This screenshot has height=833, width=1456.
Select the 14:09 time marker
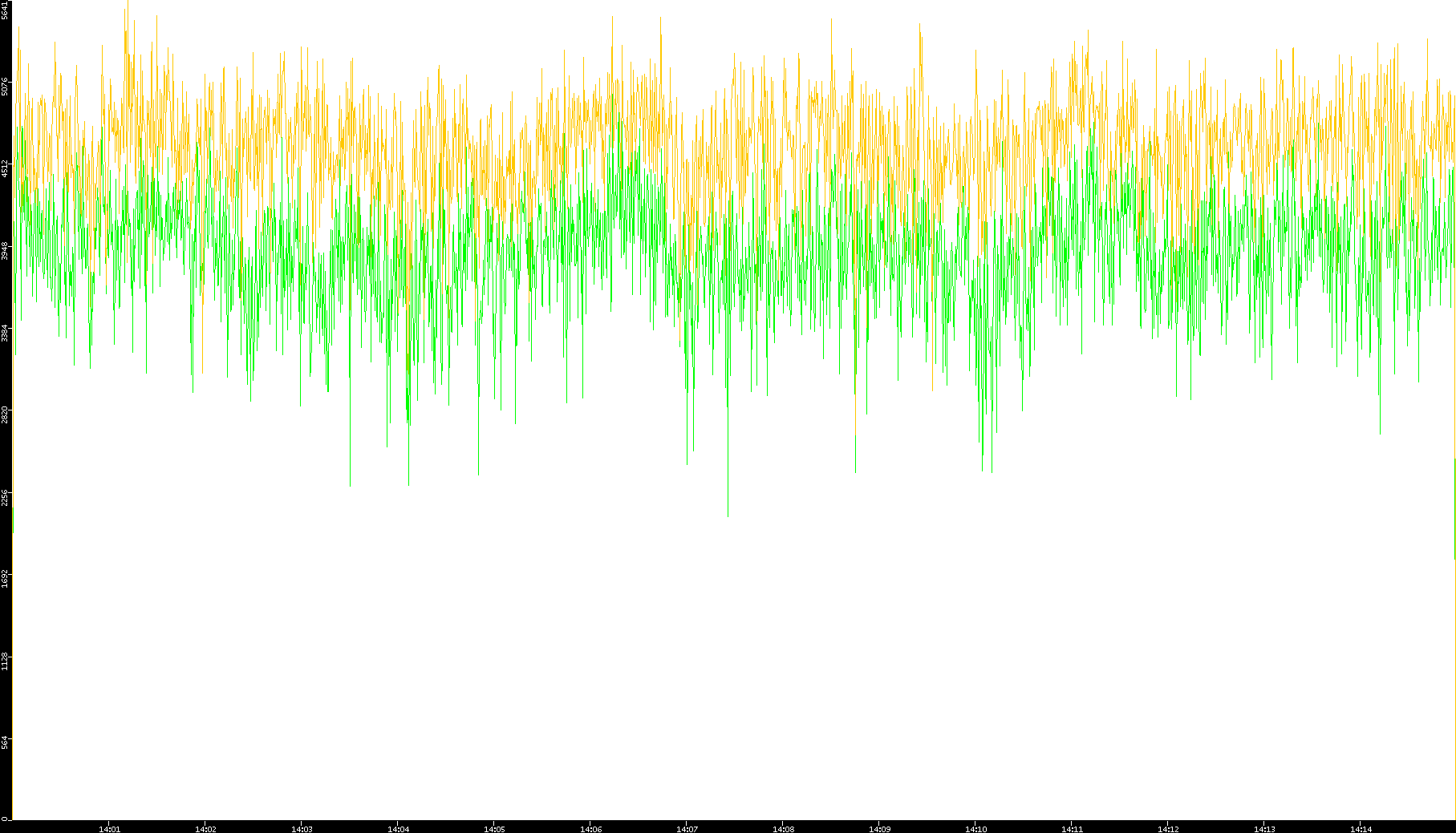[x=879, y=829]
